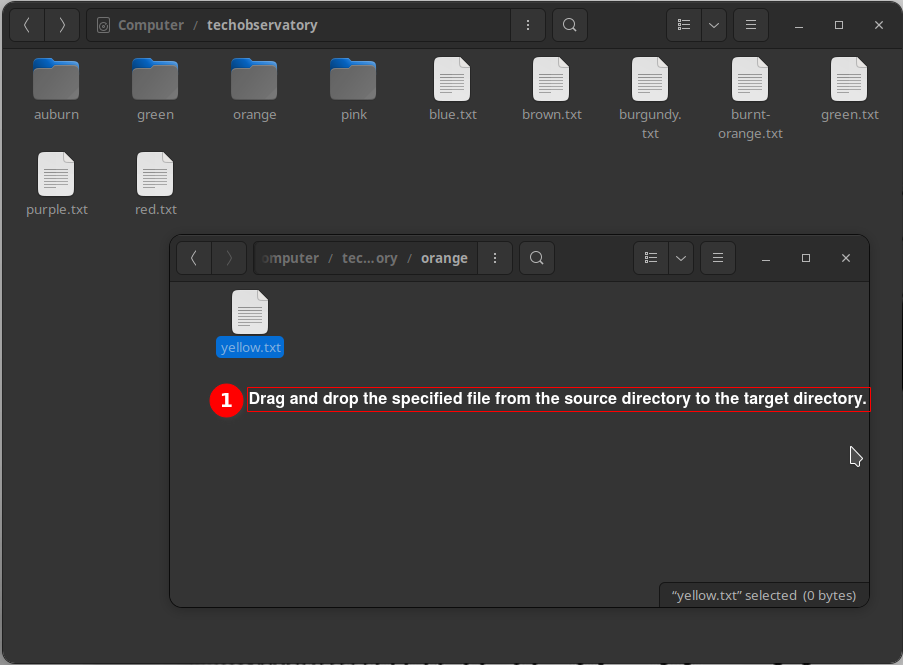Open the main window hamburger menu
903x665 pixels.
(750, 24)
